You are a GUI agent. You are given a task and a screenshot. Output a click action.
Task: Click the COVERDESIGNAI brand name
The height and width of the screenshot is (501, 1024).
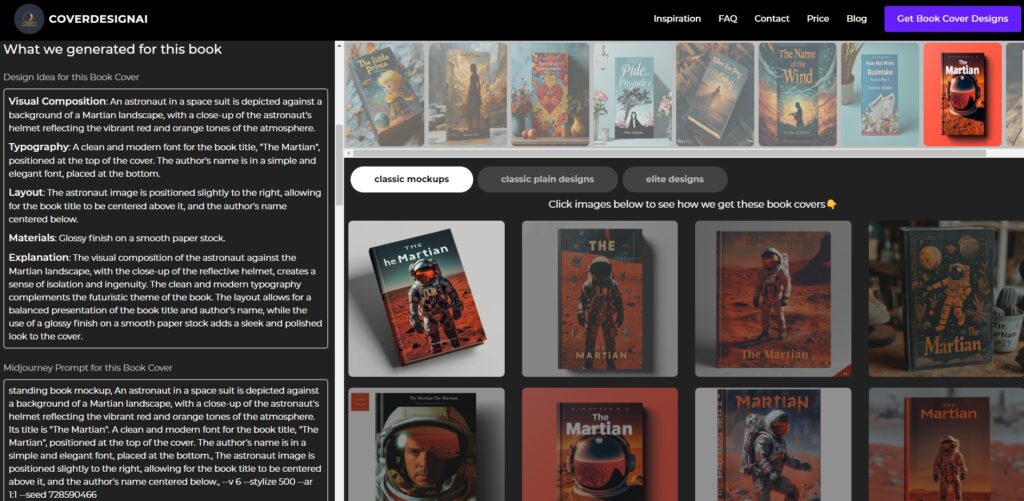pyautogui.click(x=98, y=19)
